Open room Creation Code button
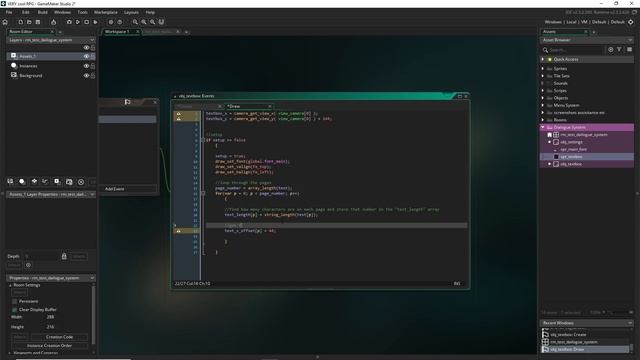The width and height of the screenshot is (640, 360). pos(60,337)
